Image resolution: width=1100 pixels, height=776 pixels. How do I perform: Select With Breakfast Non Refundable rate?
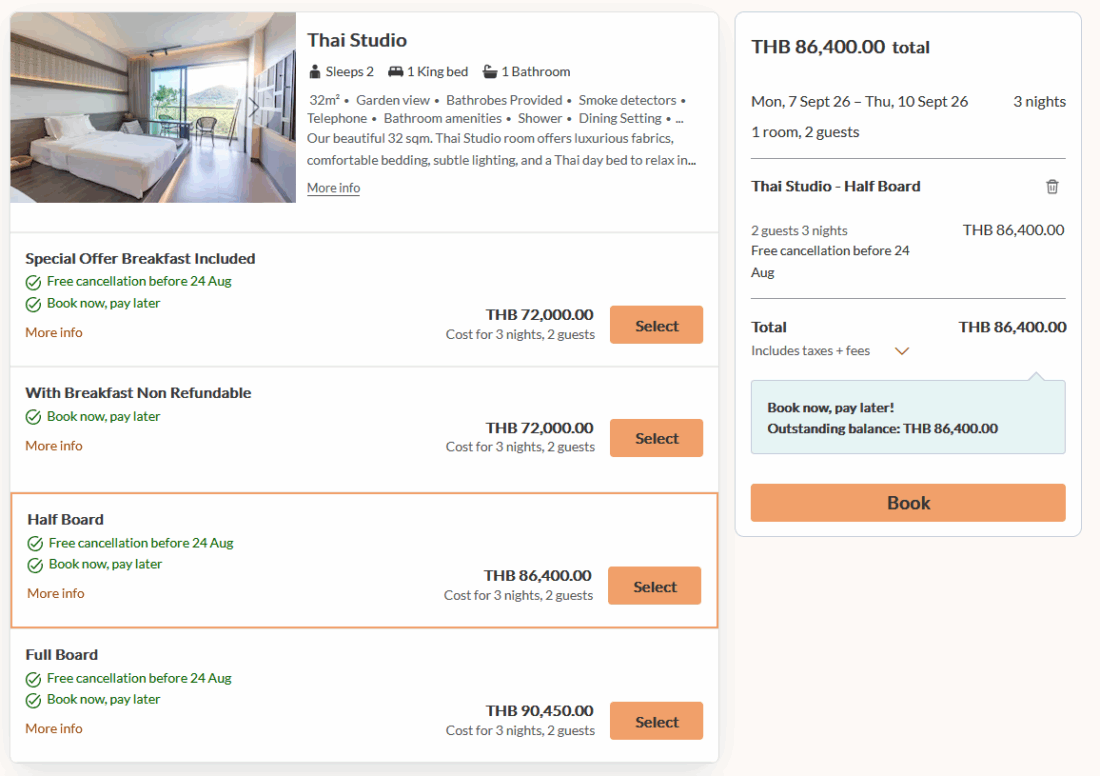(x=656, y=439)
